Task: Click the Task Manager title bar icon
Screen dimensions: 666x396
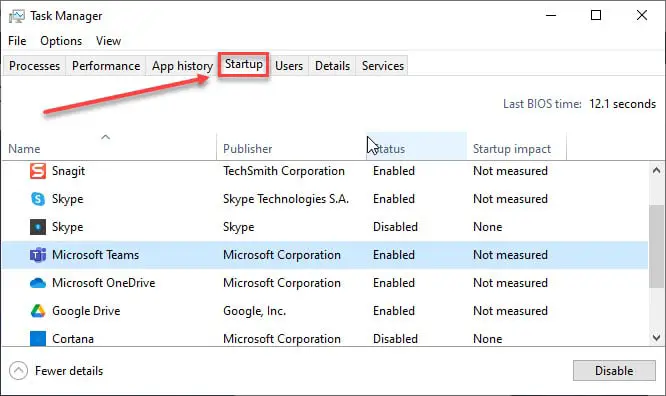Action: point(17,16)
